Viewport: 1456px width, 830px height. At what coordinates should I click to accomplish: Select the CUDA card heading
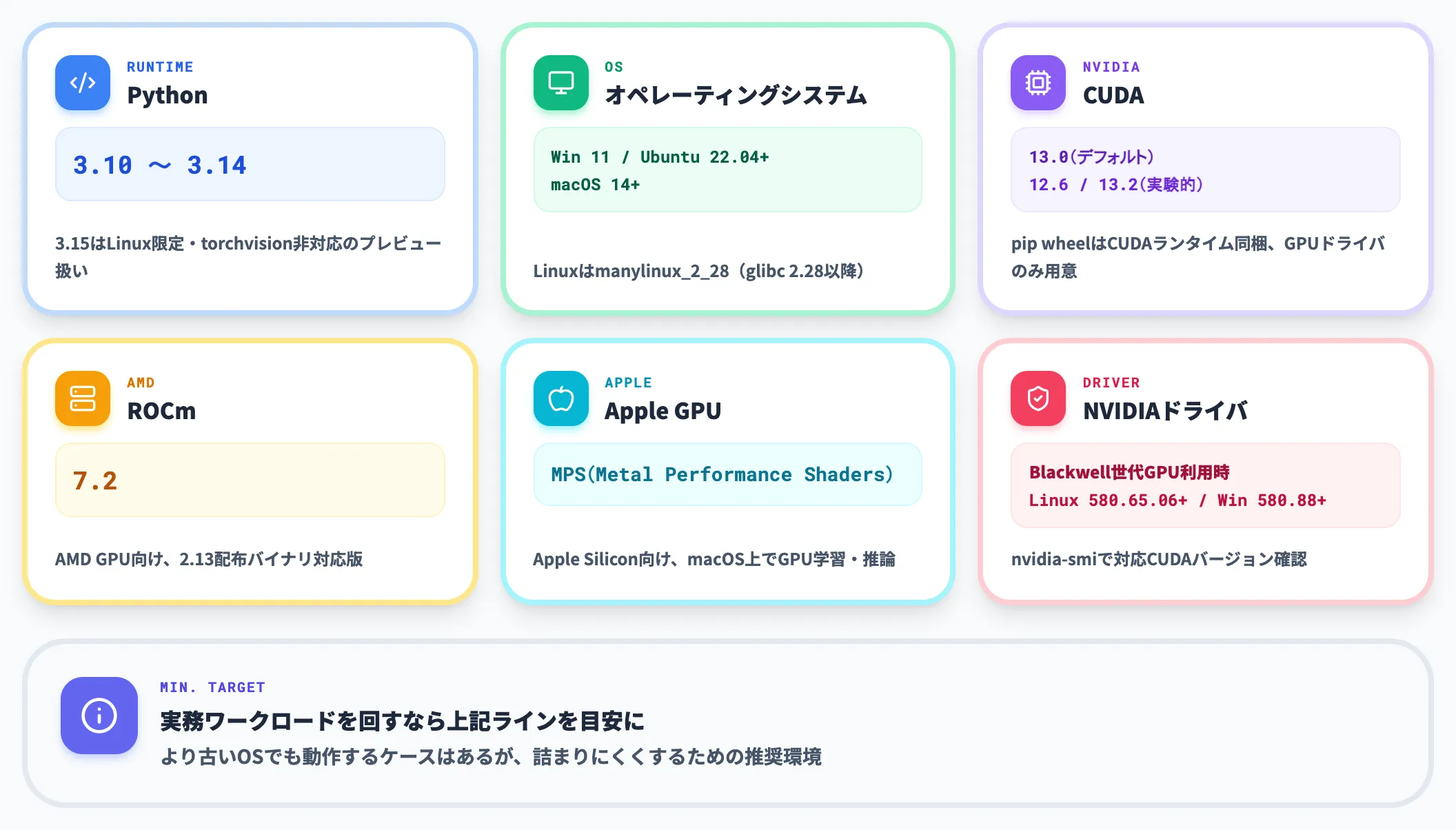pyautogui.click(x=1113, y=95)
